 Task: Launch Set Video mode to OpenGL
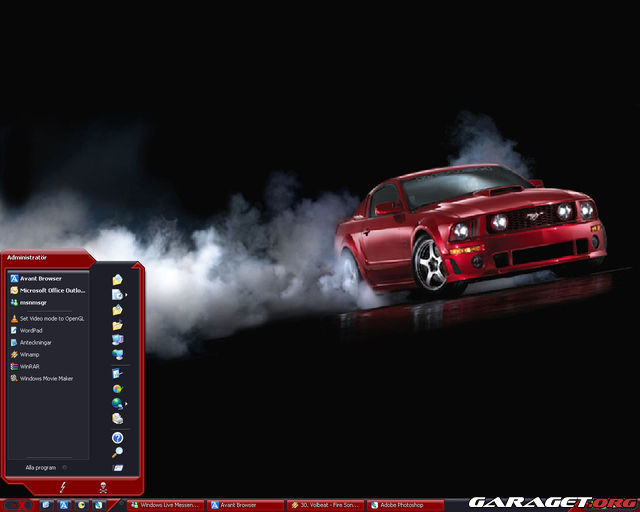pos(50,318)
